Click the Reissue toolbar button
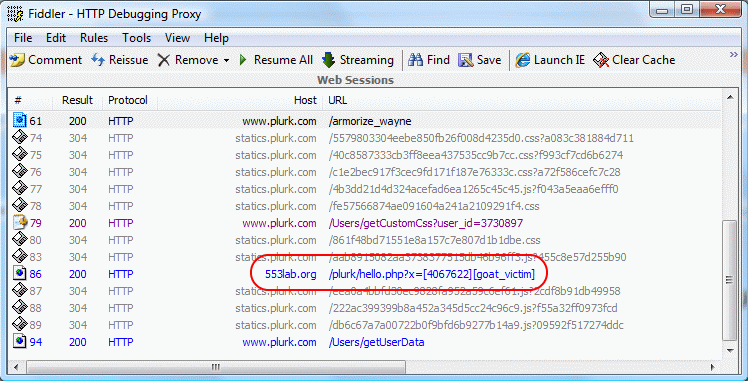Viewport: 748px width, 381px height. pos(119,60)
